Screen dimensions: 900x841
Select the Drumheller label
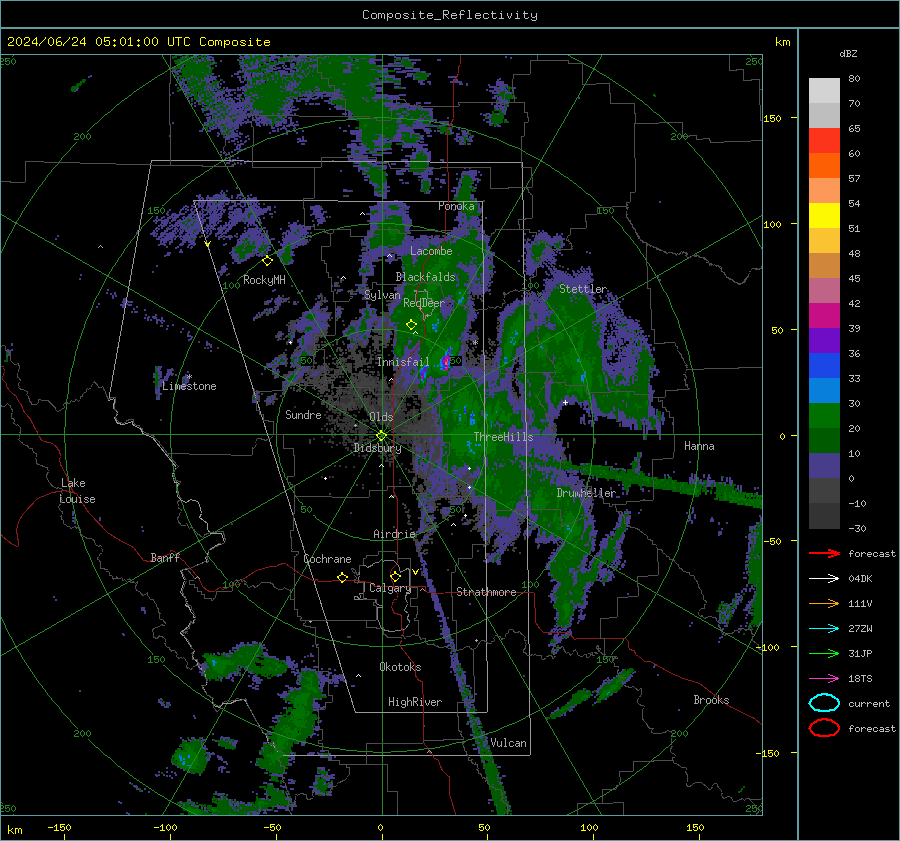pos(586,493)
